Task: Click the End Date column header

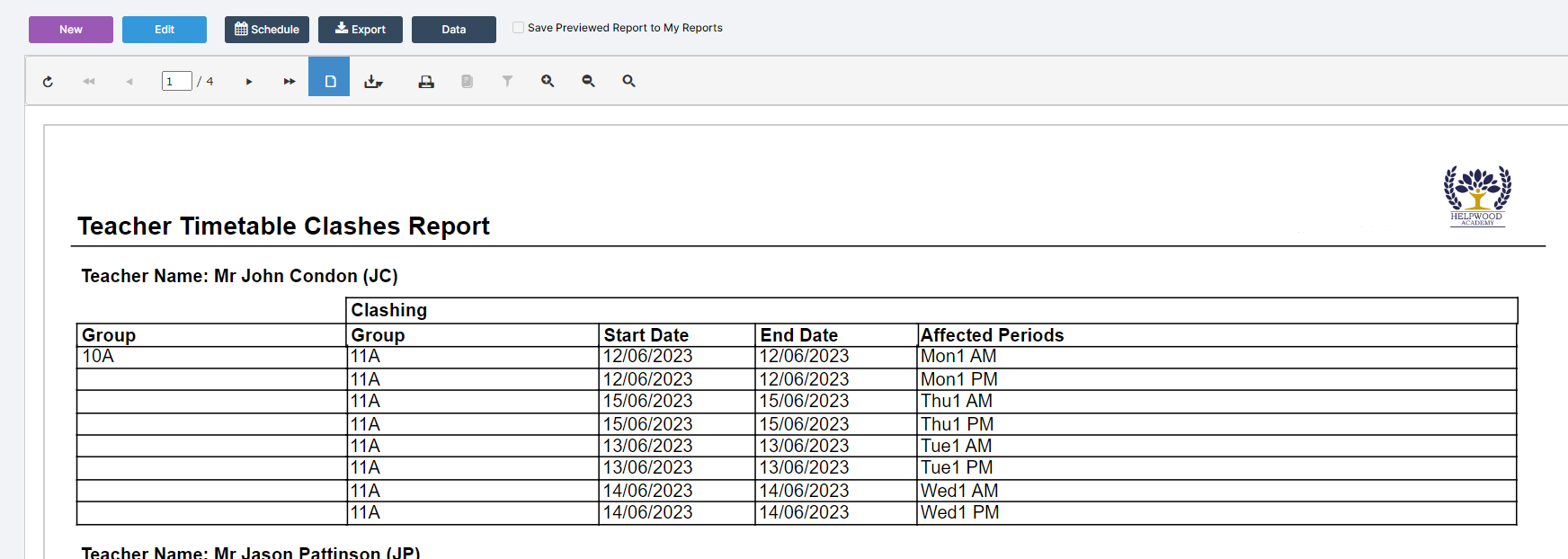Action: 836,335
